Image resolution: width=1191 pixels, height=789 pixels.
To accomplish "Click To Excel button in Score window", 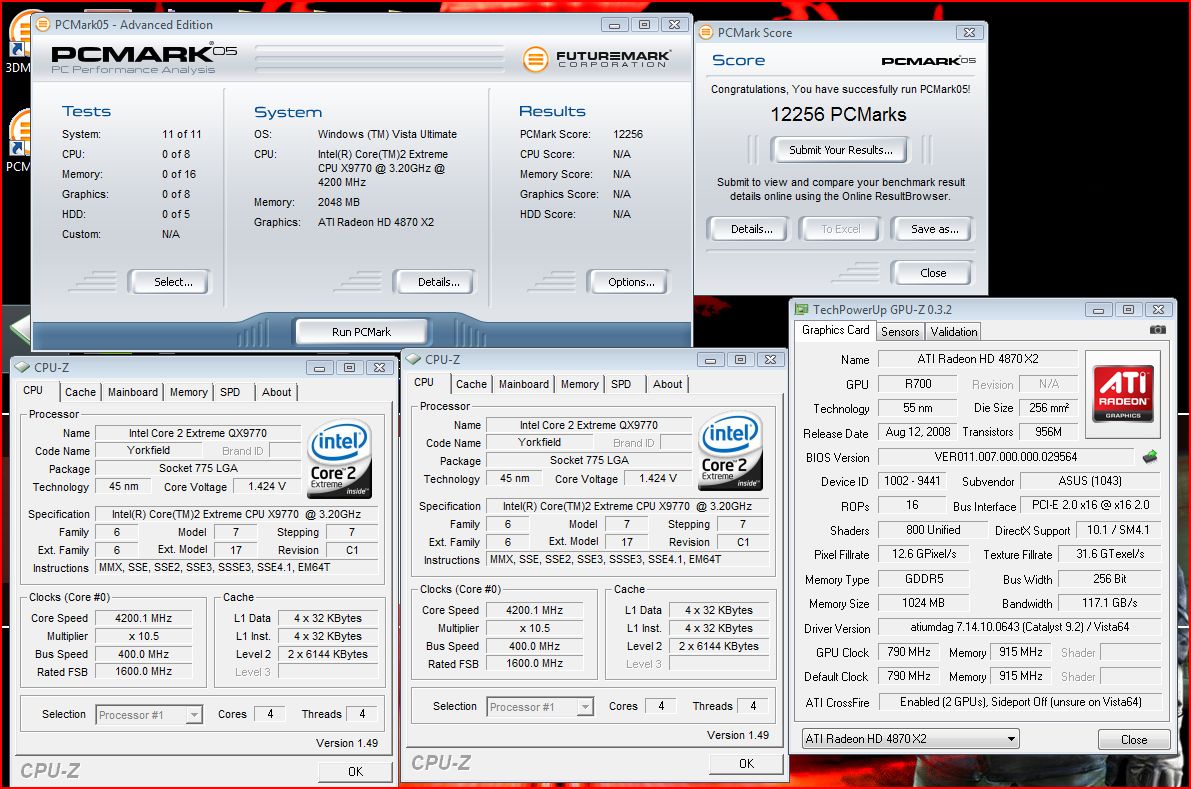I will (x=841, y=229).
